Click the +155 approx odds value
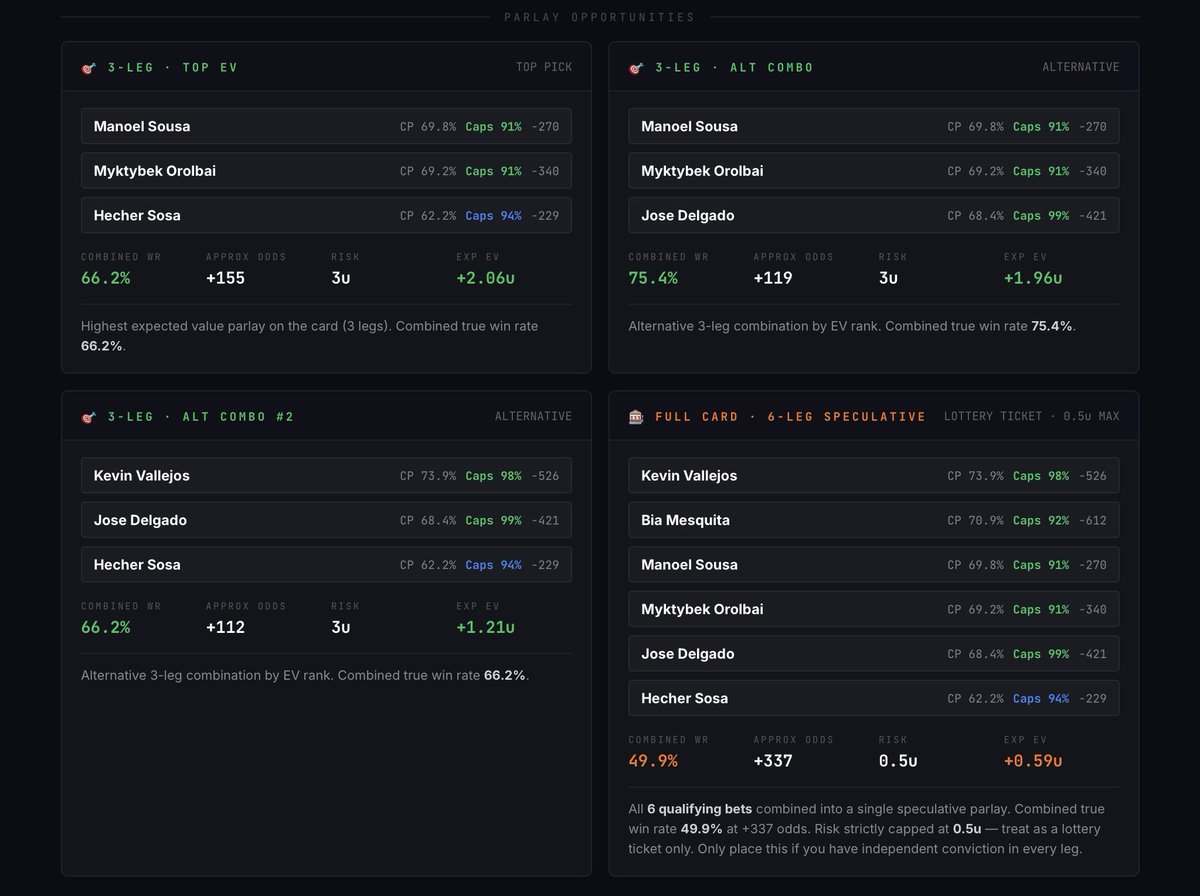The width and height of the screenshot is (1200, 896). (x=226, y=278)
